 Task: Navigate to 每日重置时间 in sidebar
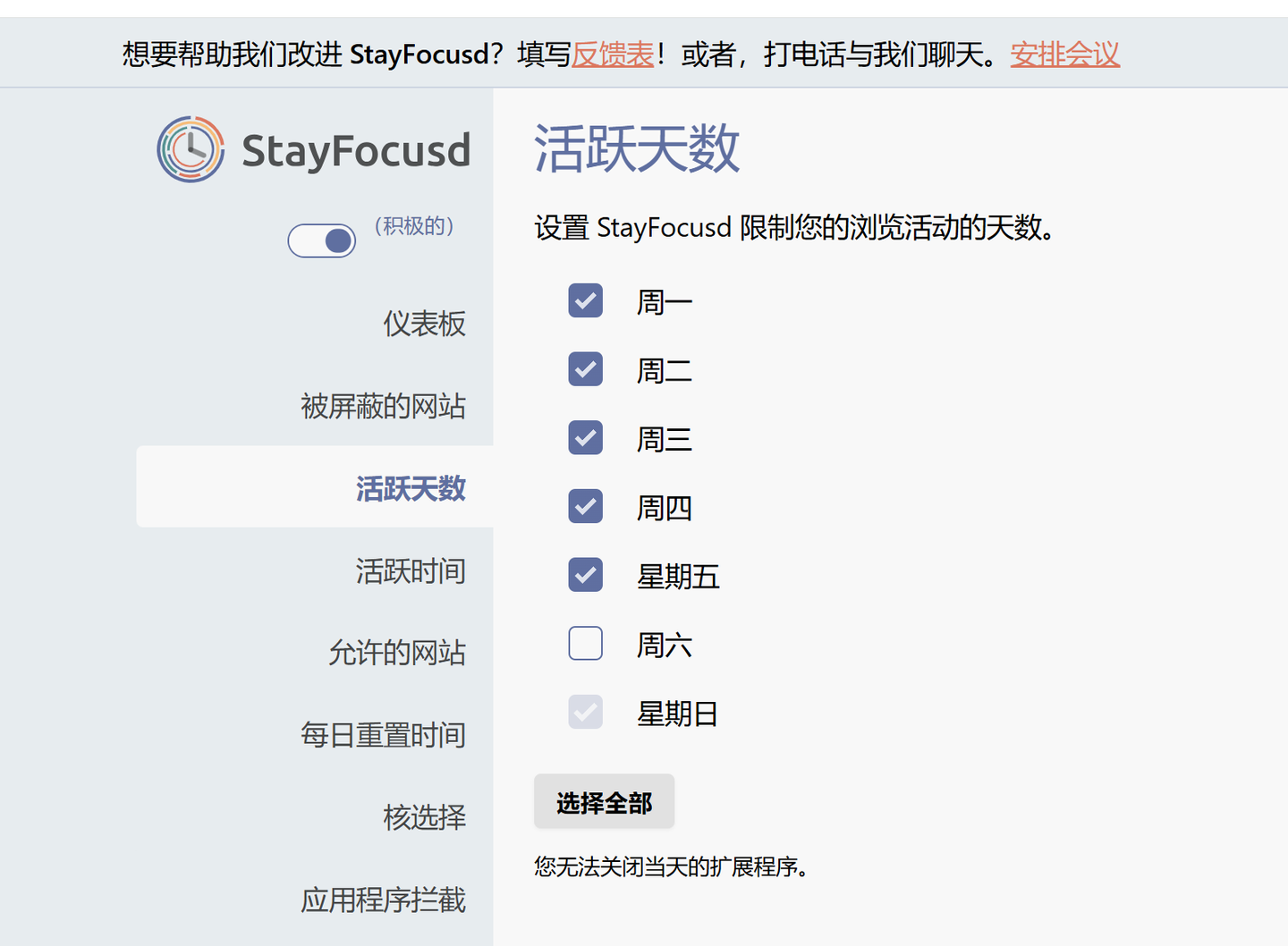pyautogui.click(x=384, y=735)
